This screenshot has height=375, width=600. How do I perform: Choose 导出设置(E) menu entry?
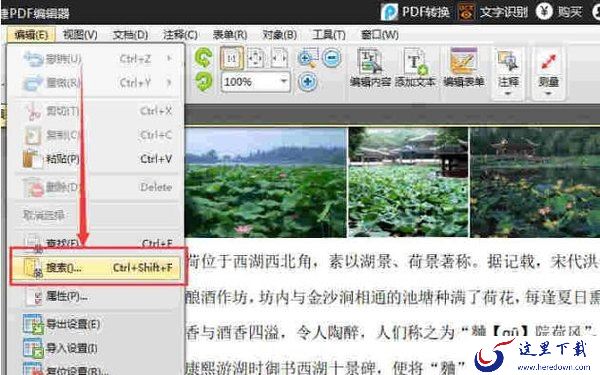96,324
